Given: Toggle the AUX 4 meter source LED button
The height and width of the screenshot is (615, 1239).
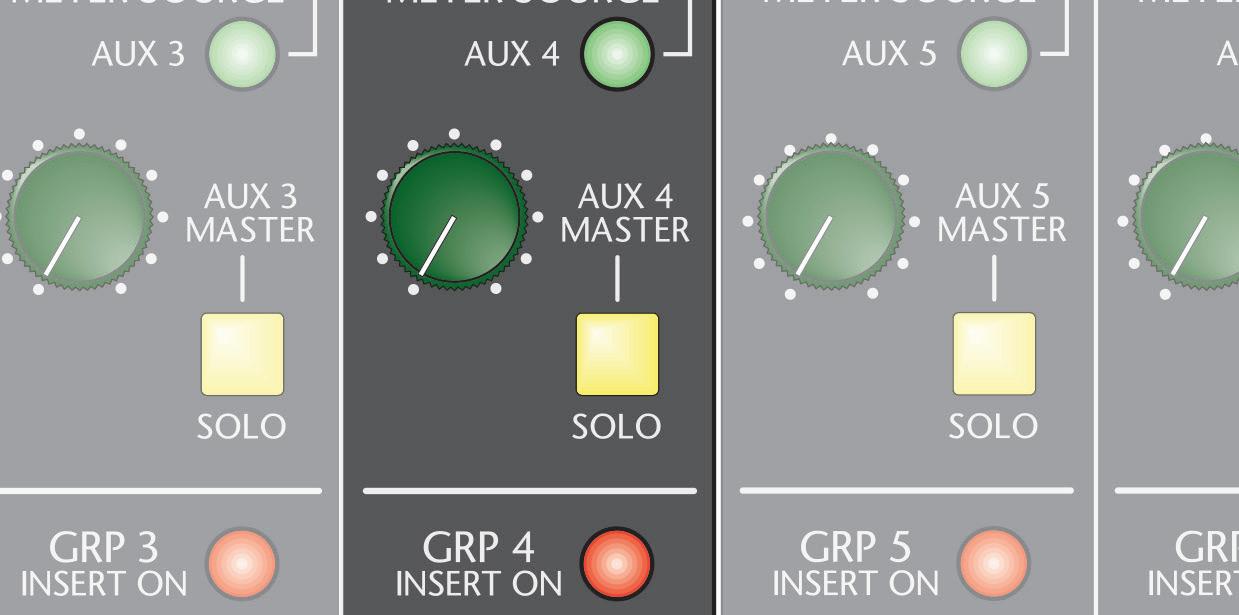Looking at the screenshot, I should pos(617,53).
